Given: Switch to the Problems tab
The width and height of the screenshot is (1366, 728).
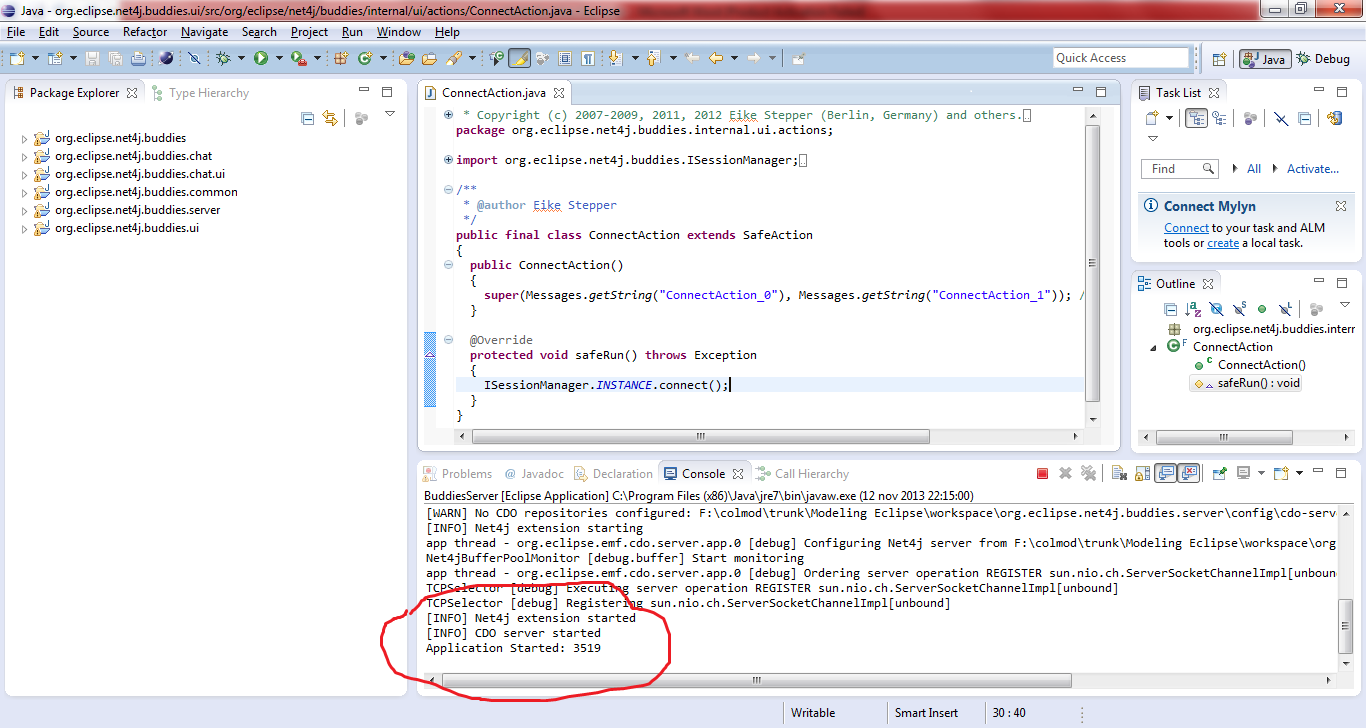Looking at the screenshot, I should 458,474.
